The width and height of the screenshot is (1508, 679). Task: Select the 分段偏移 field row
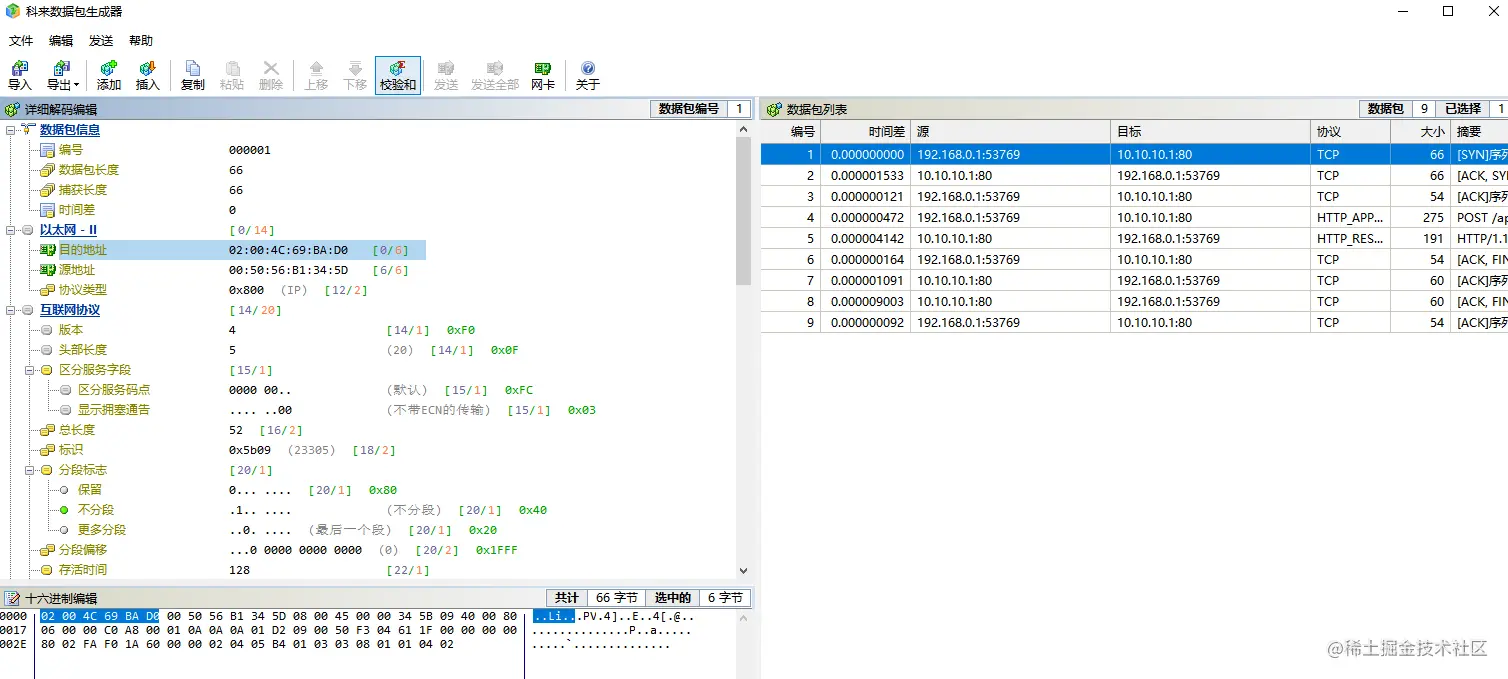click(278, 550)
